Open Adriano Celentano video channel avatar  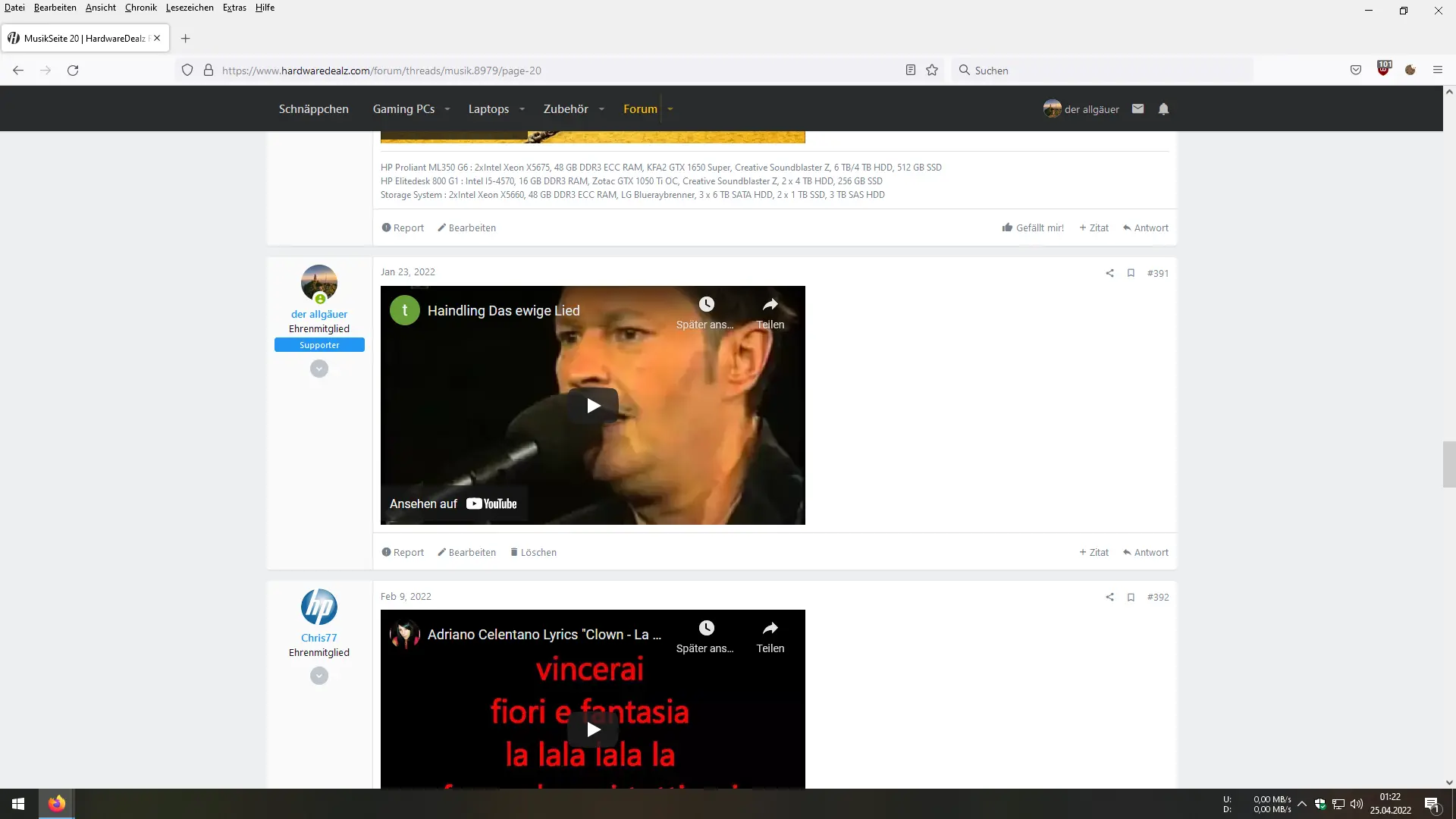tap(405, 634)
